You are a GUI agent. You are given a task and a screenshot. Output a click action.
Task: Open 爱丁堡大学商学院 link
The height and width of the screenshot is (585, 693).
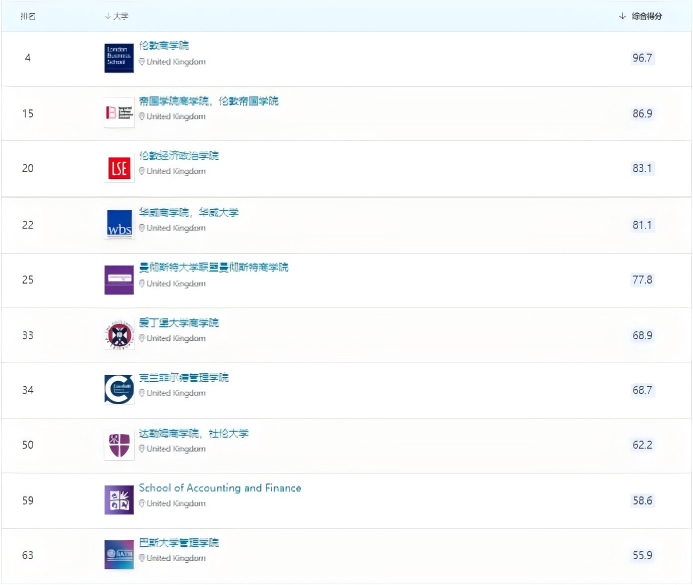[x=179, y=323]
